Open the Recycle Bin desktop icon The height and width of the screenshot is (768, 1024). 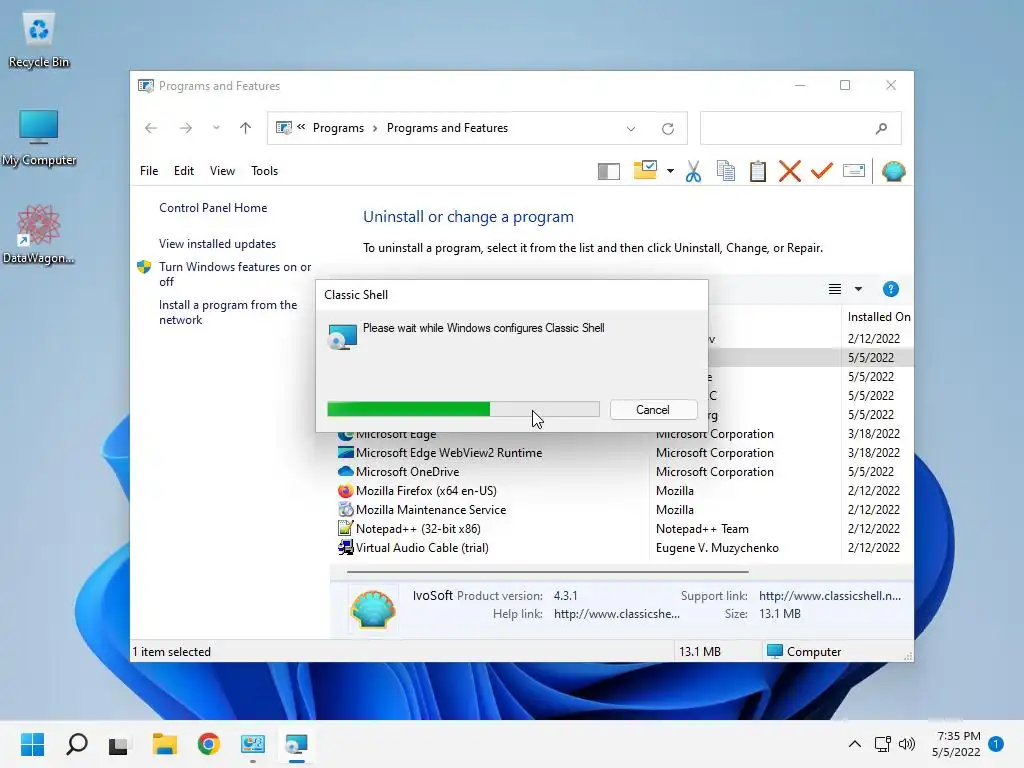[x=39, y=39]
